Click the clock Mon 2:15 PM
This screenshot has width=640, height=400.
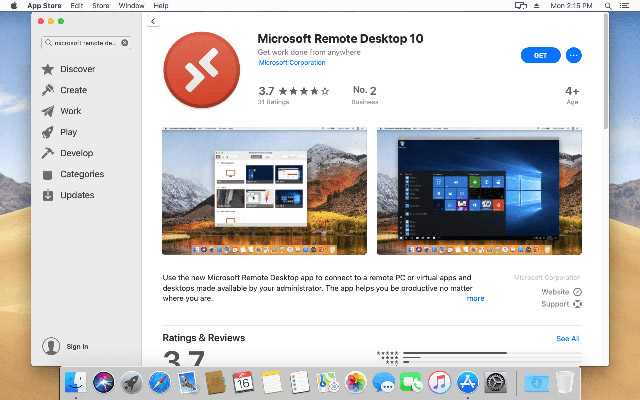point(571,6)
